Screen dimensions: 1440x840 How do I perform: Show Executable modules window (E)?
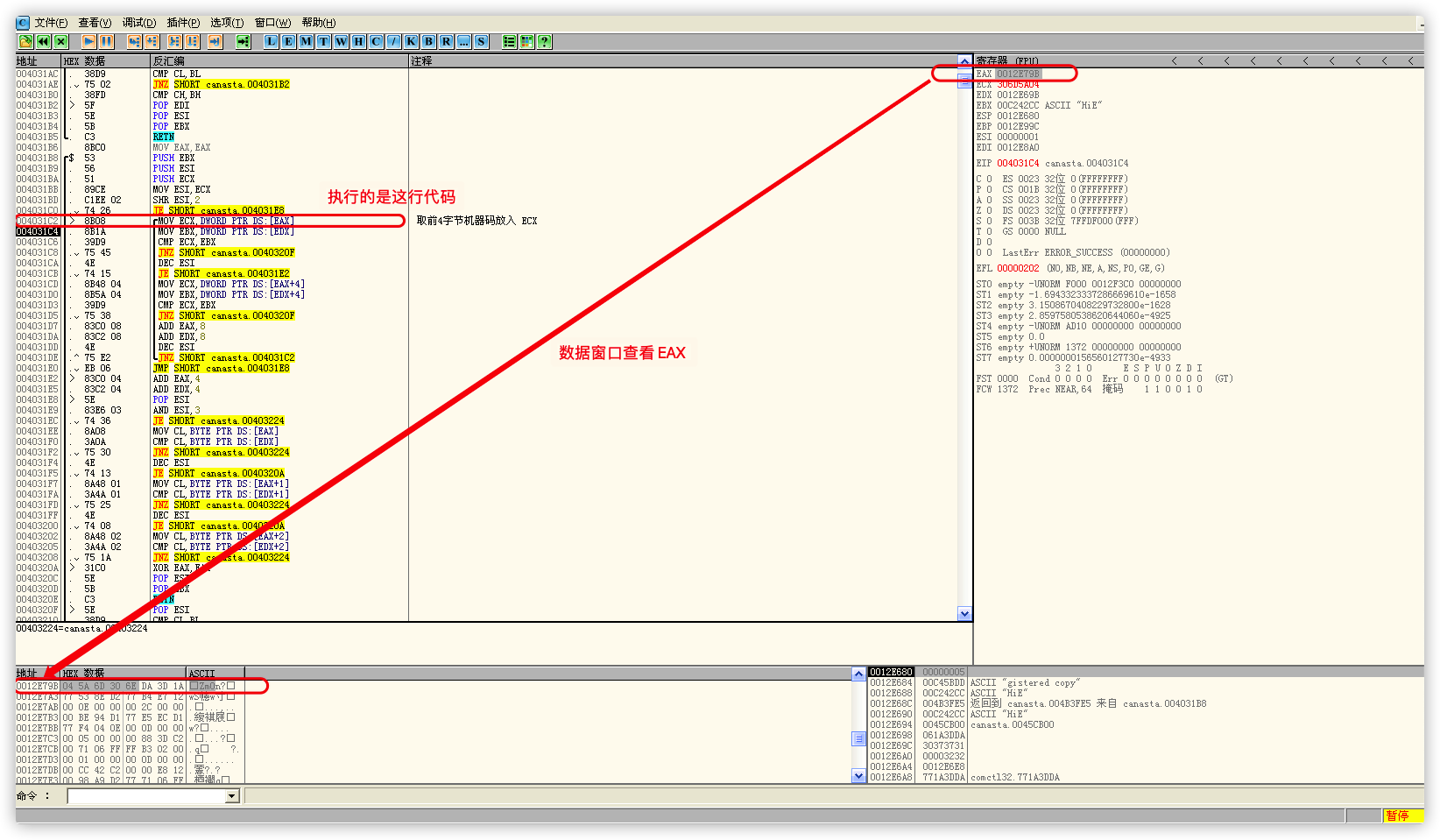pyautogui.click(x=288, y=41)
